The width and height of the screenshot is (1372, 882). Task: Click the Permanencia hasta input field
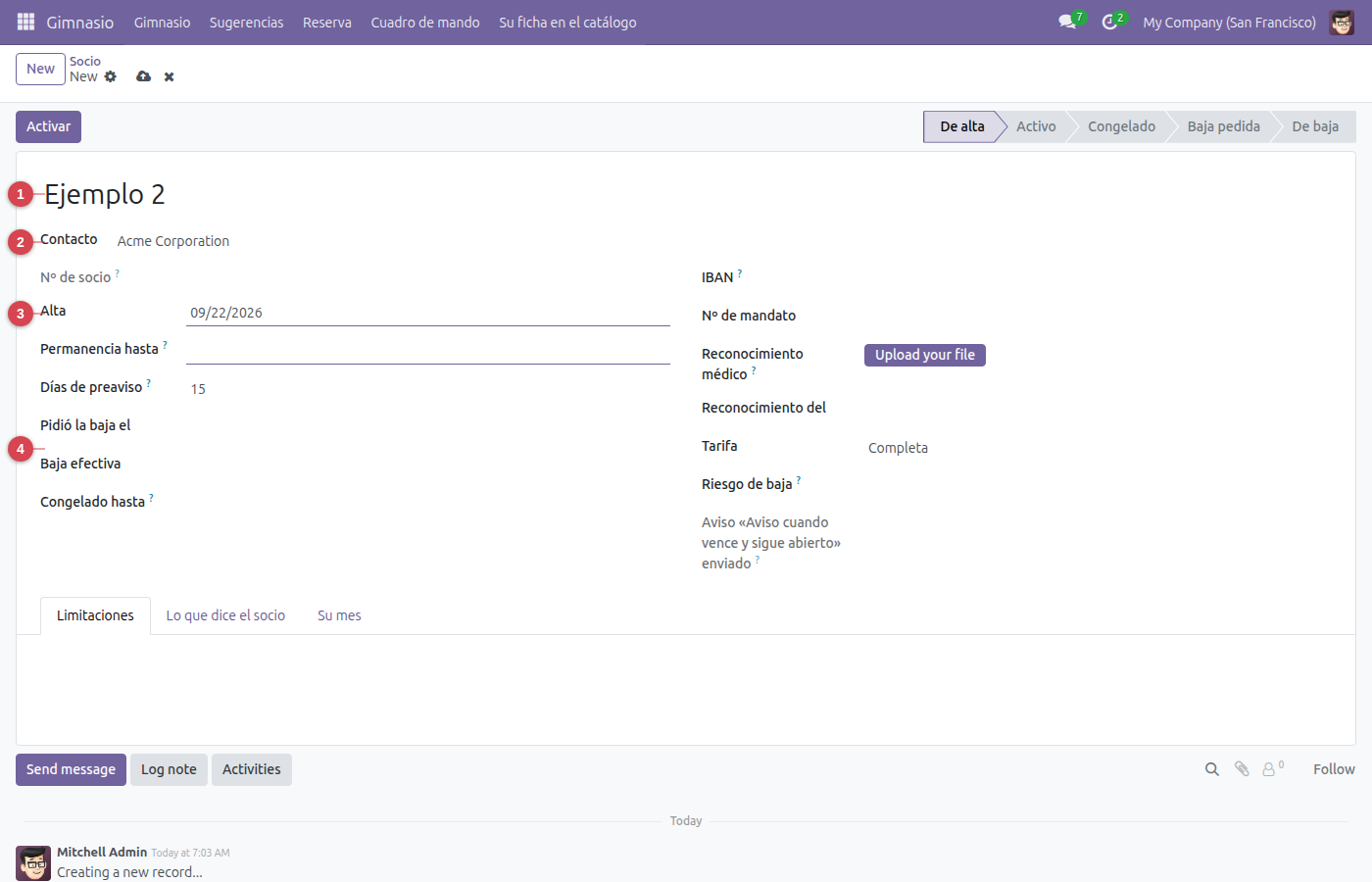coord(428,351)
